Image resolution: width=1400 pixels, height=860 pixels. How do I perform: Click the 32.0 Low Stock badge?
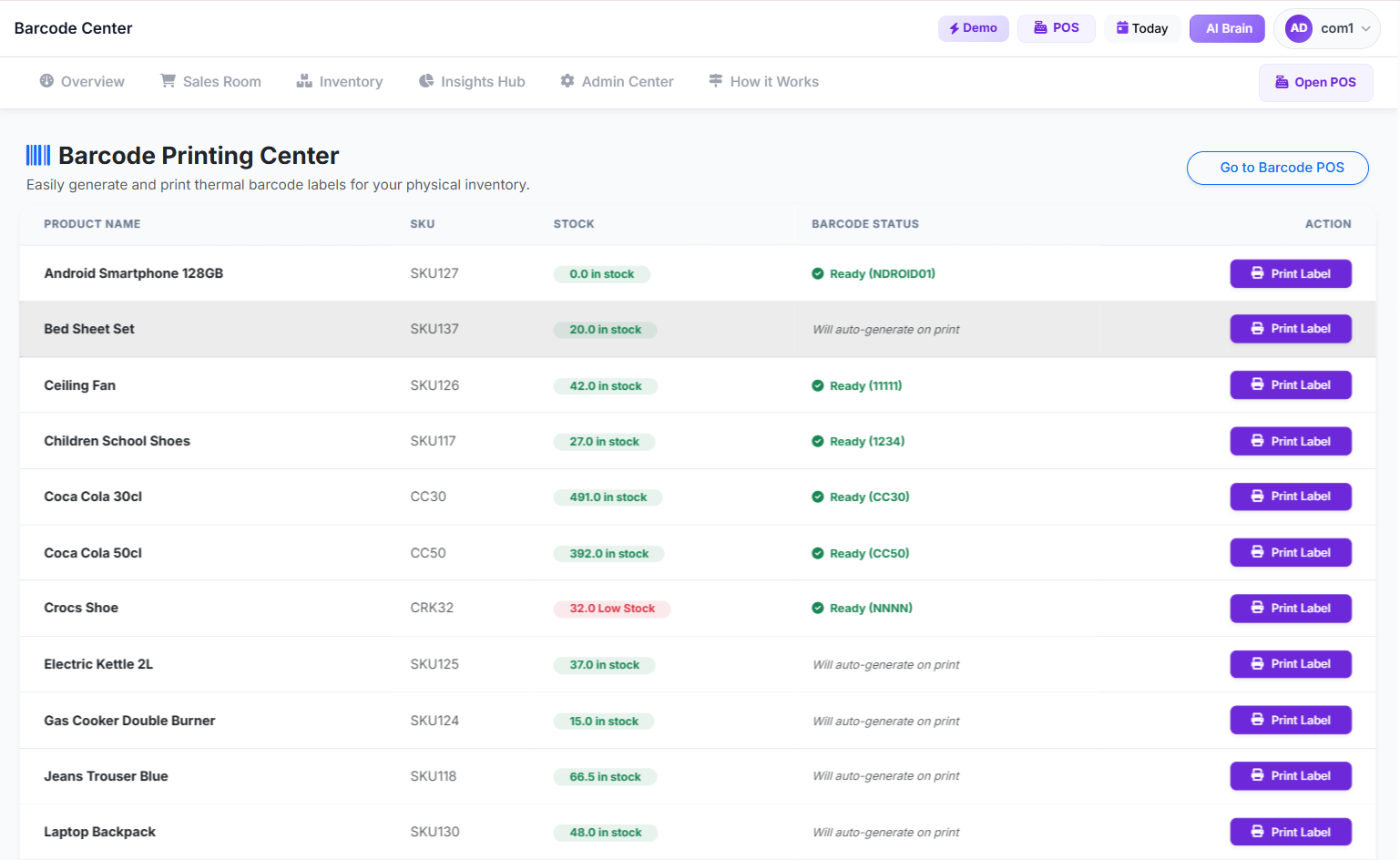(612, 609)
